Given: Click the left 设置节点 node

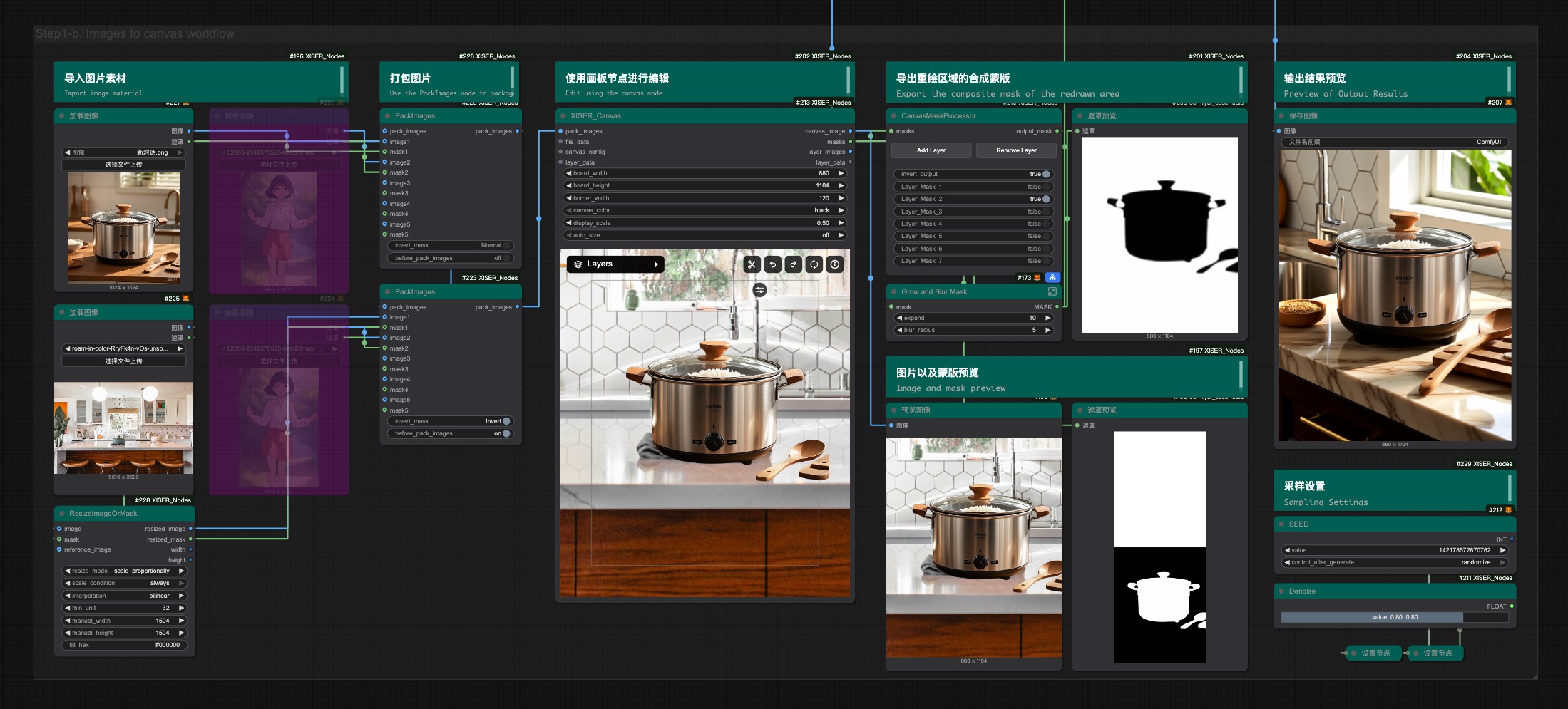Looking at the screenshot, I should (1375, 653).
